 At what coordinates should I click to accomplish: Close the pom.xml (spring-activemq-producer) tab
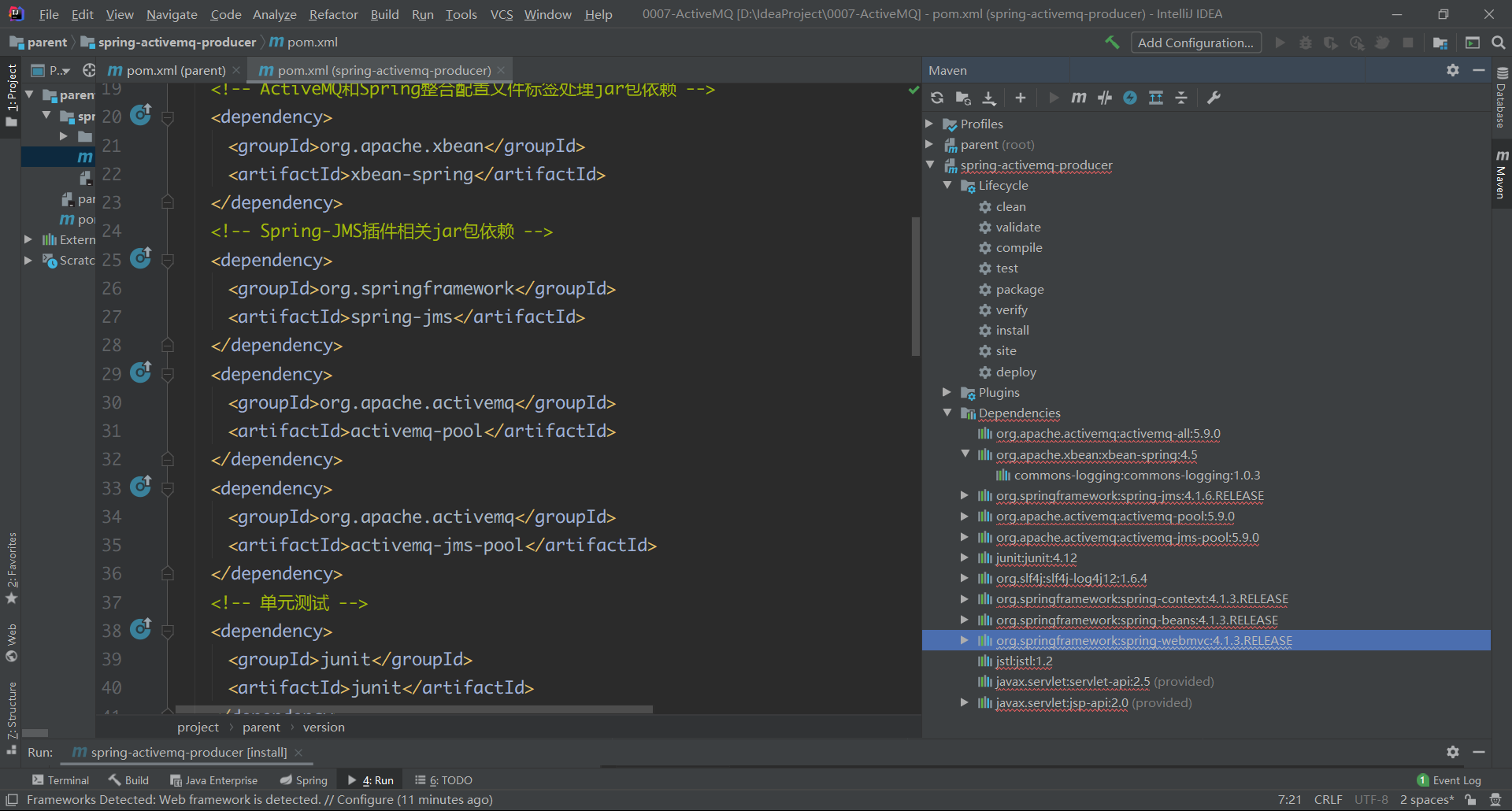click(501, 70)
